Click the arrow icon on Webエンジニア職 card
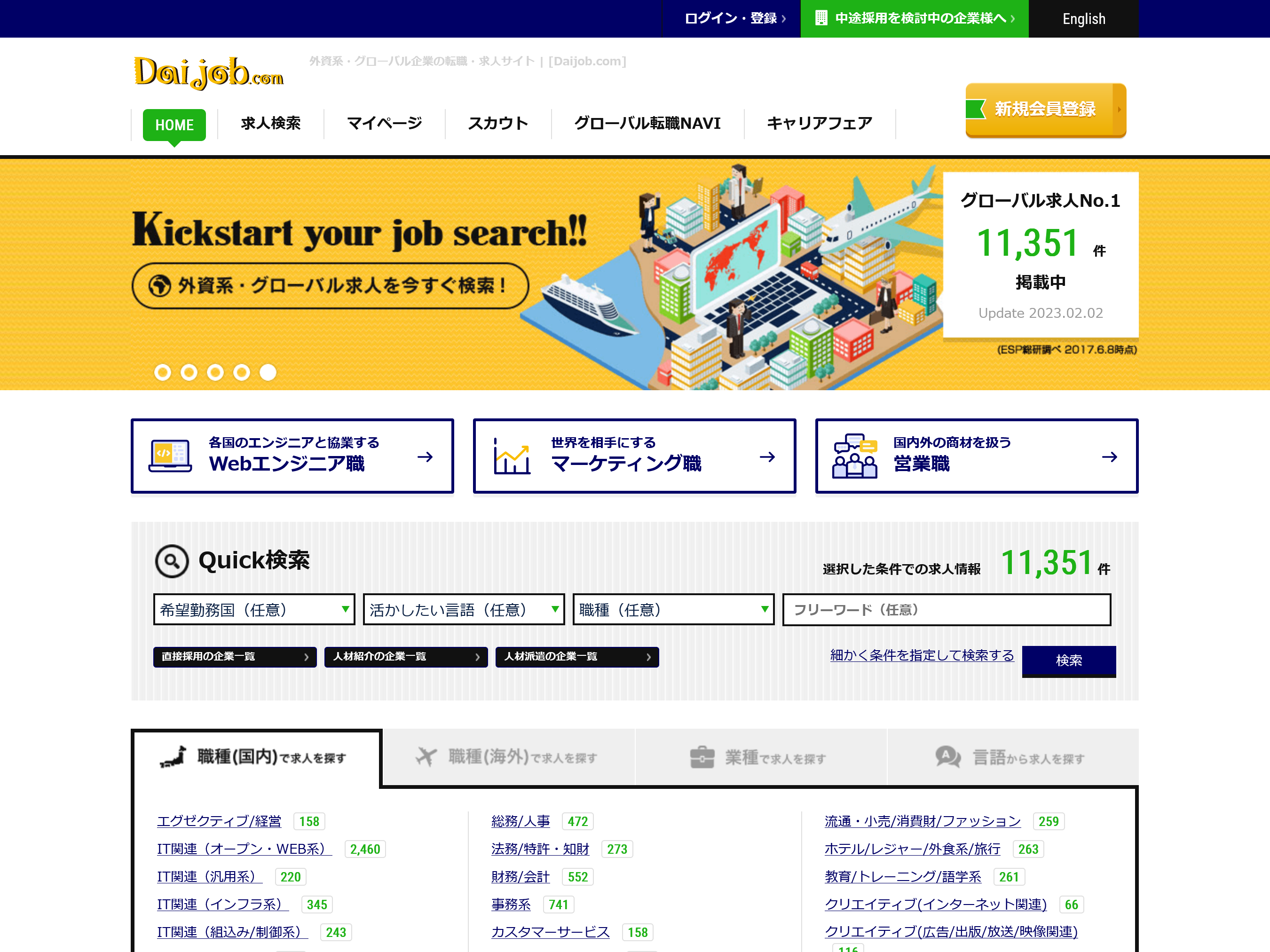Image resolution: width=1270 pixels, height=952 pixels. (427, 457)
